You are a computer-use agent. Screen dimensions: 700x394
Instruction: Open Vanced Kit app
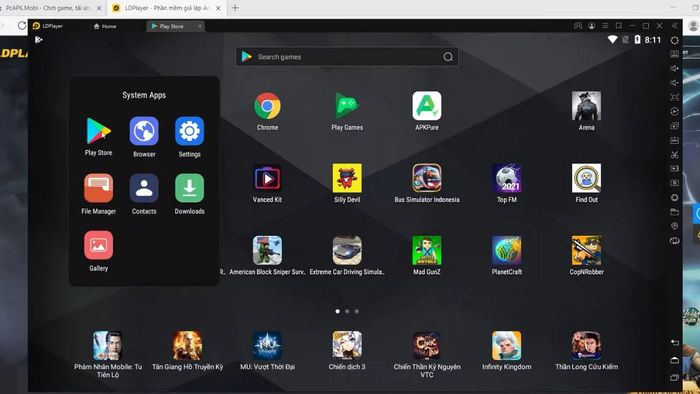point(267,178)
